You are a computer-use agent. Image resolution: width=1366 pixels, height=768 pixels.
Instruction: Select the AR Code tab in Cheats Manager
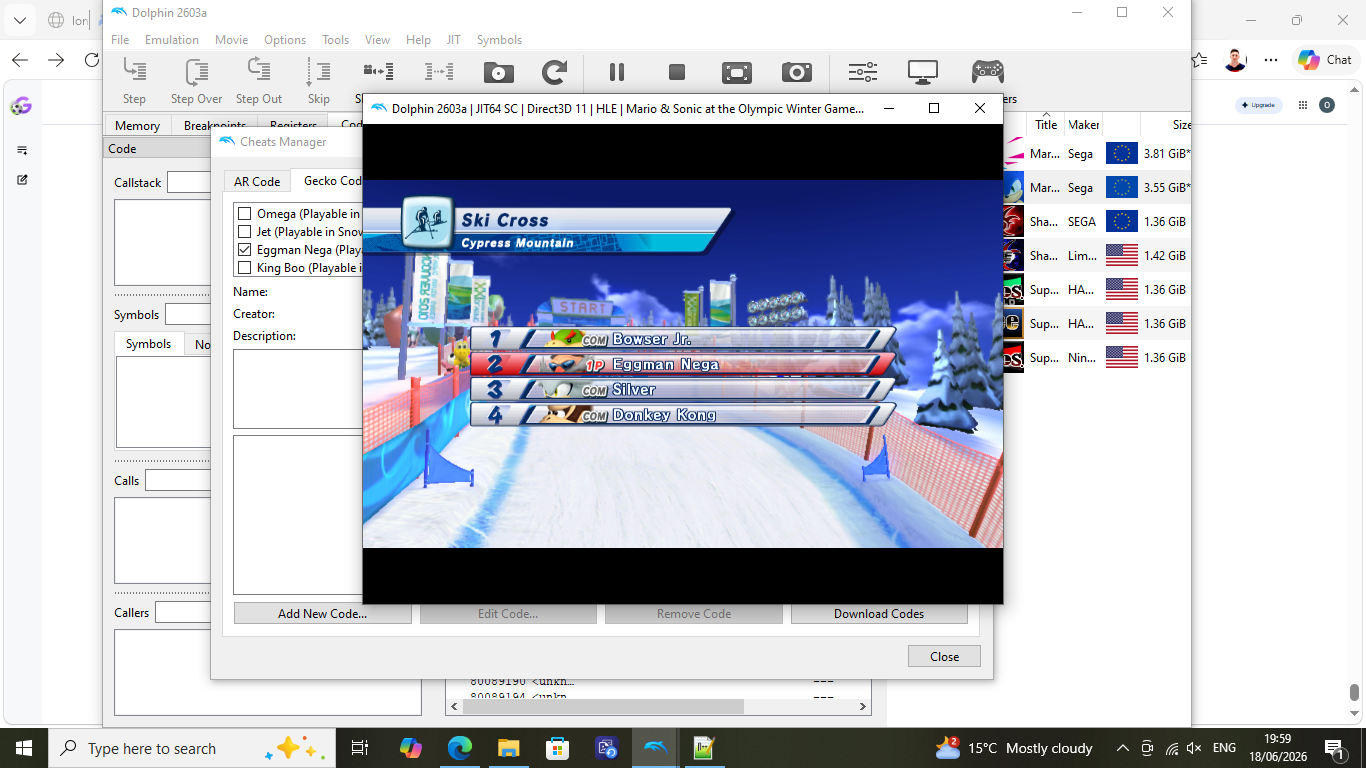tap(257, 181)
